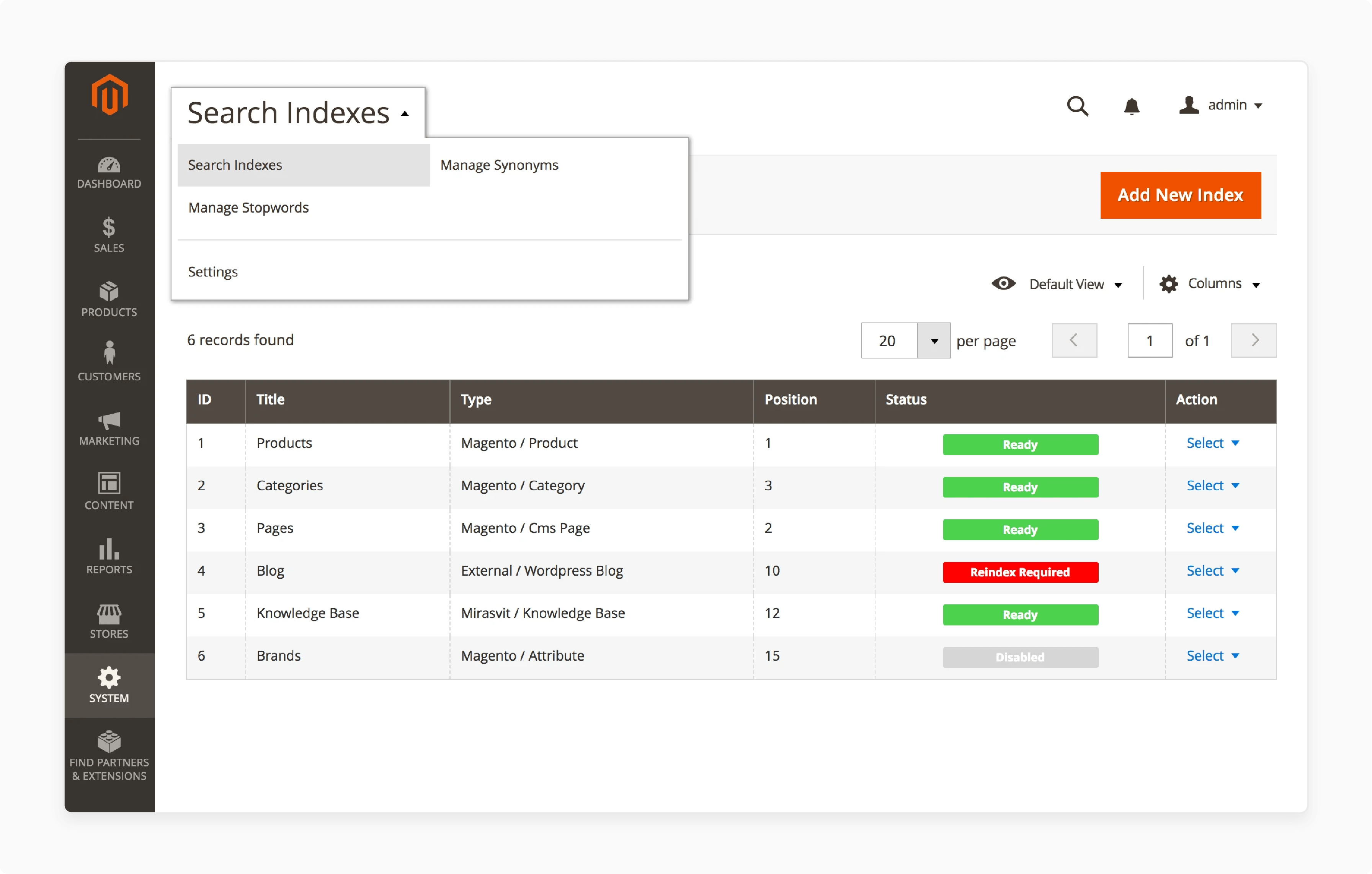The image size is (1372, 874).
Task: Open Manage Stopwords menu item
Action: (248, 207)
